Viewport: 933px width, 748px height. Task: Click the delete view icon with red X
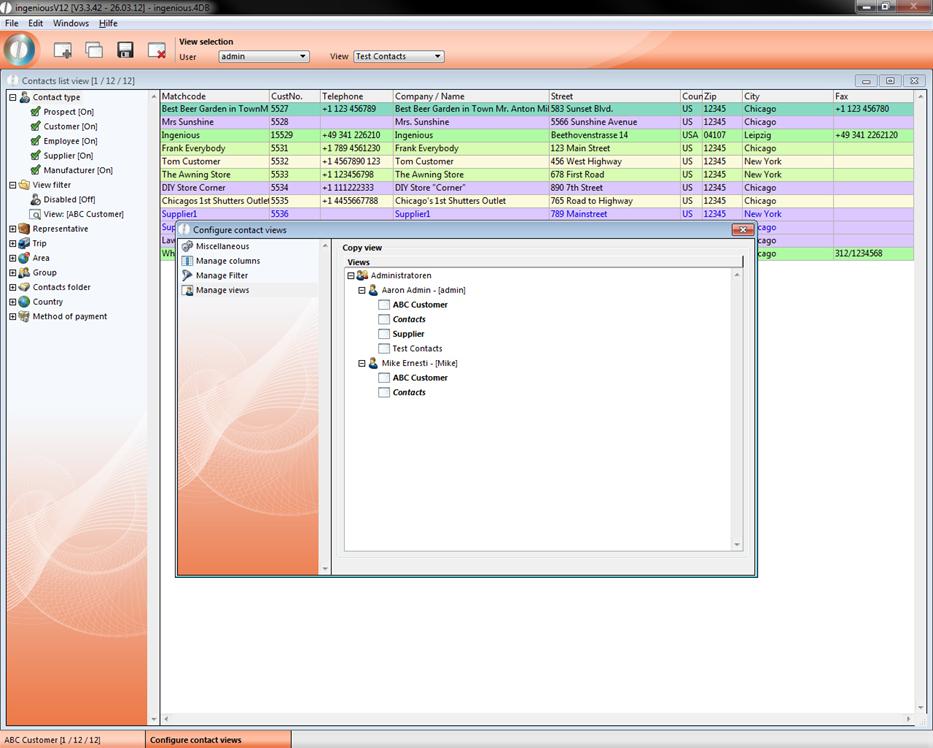tap(157, 50)
